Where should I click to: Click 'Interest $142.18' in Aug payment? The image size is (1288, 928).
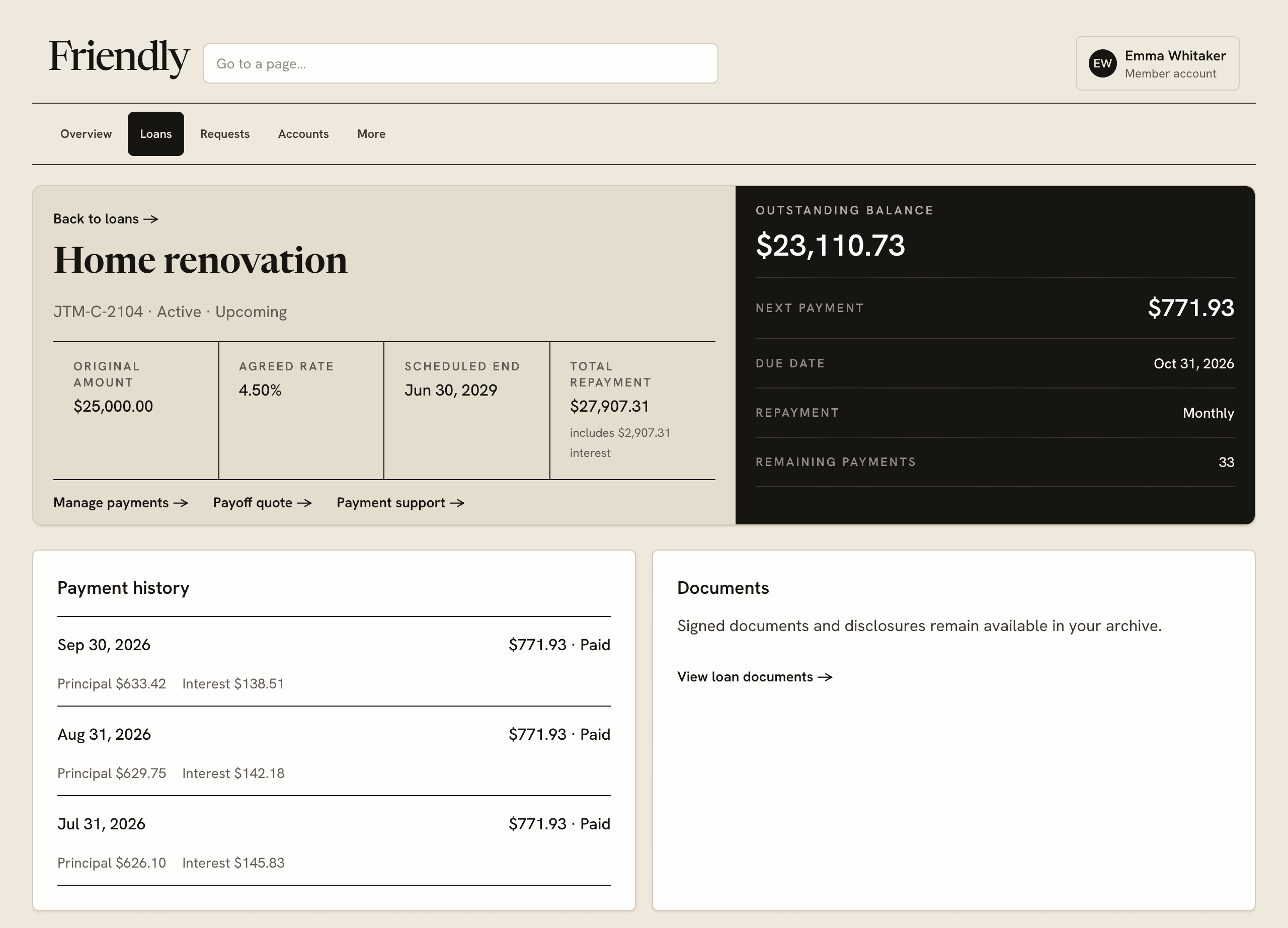coord(233,774)
